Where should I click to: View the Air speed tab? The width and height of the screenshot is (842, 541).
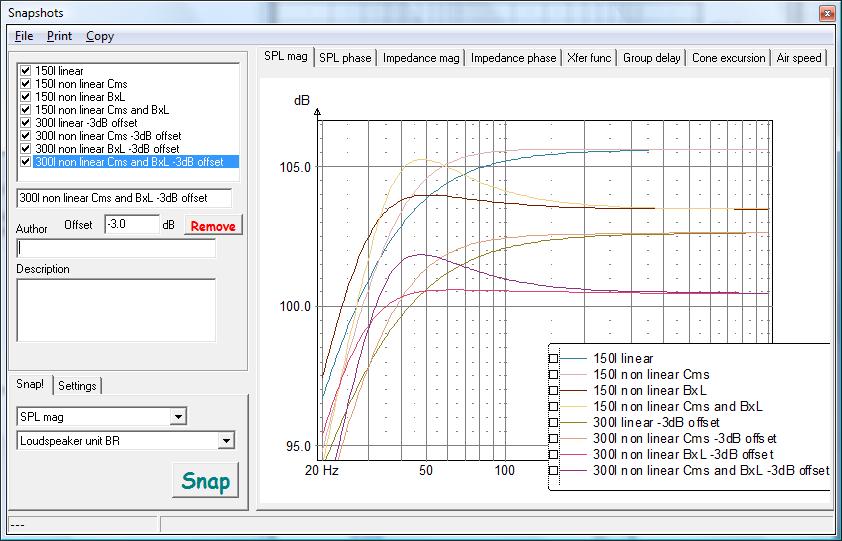point(799,58)
